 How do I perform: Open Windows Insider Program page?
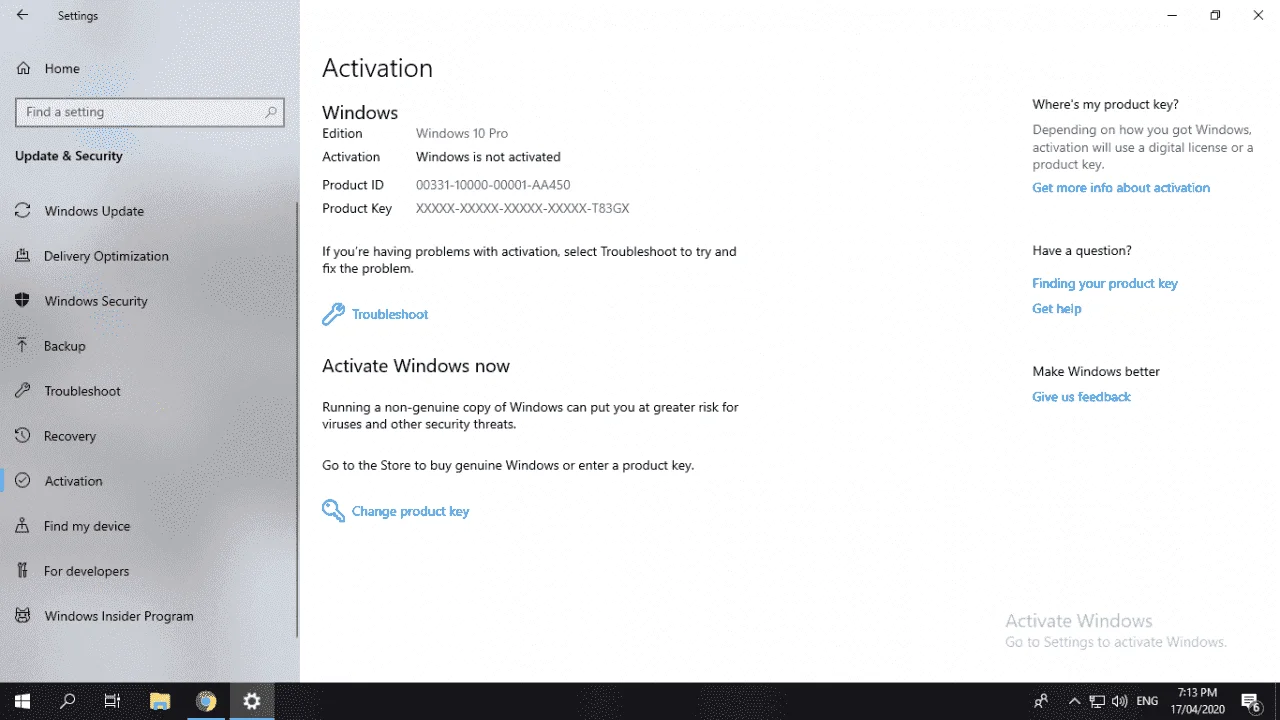[119, 616]
